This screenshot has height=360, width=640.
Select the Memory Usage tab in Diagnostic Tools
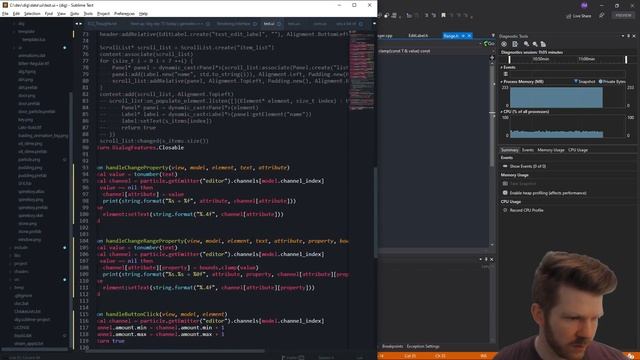[551, 150]
